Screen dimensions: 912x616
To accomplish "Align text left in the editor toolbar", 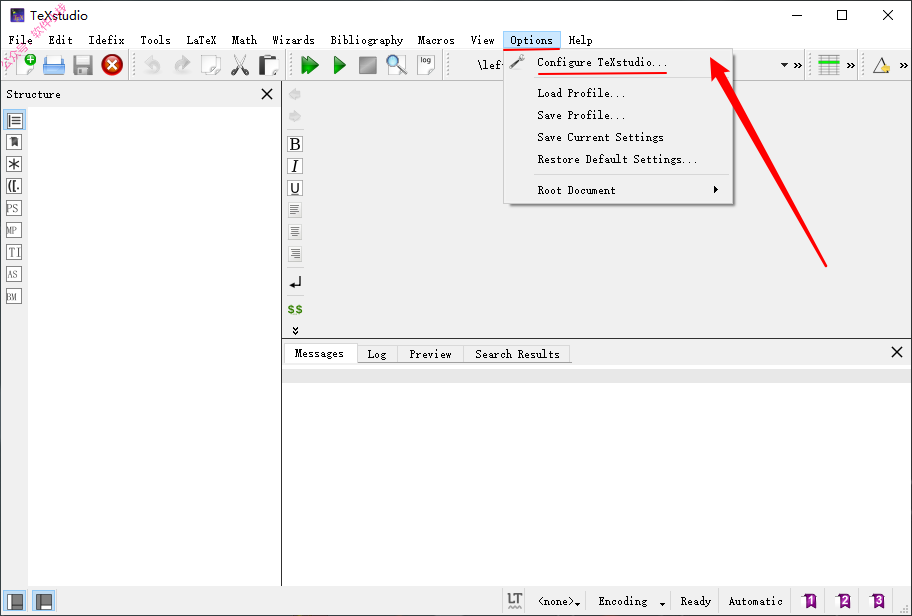I will 295,209.
